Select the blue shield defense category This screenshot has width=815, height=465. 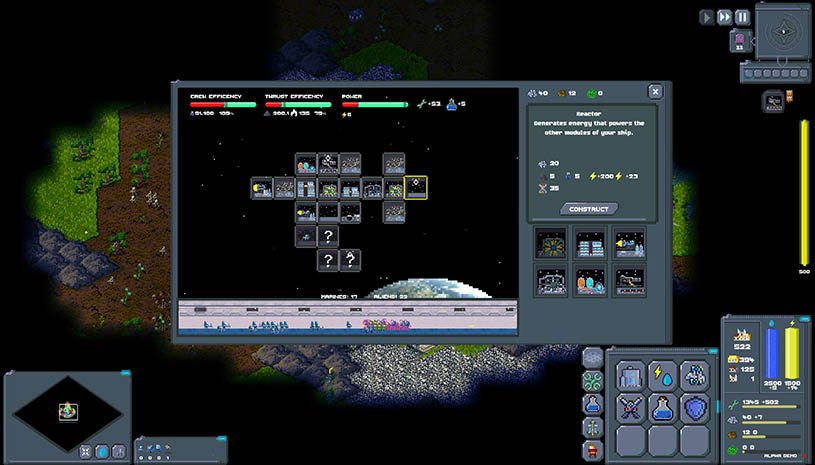[x=696, y=408]
